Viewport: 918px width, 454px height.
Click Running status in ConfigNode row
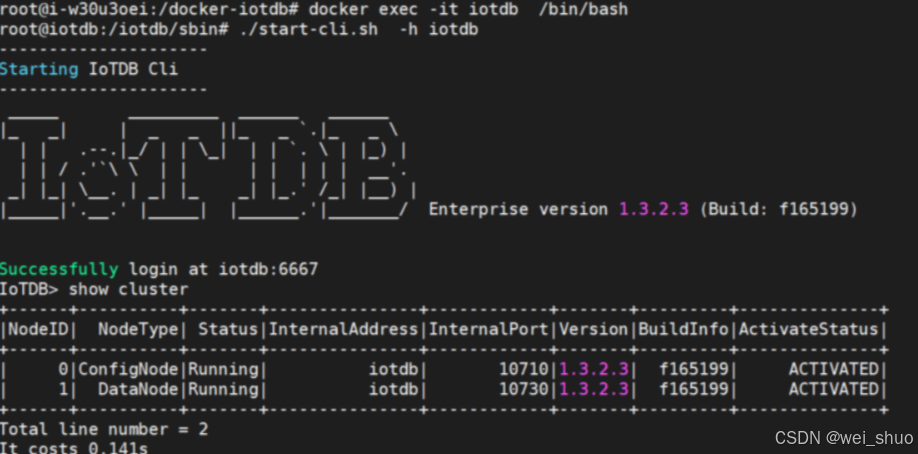point(223,369)
